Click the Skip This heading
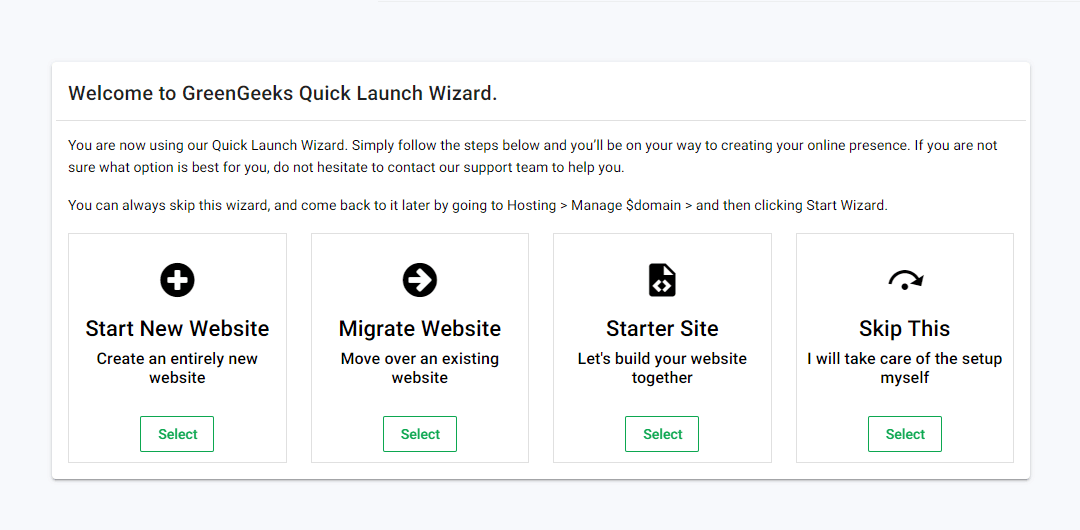Screen dimensions: 1080x530 (904, 329)
